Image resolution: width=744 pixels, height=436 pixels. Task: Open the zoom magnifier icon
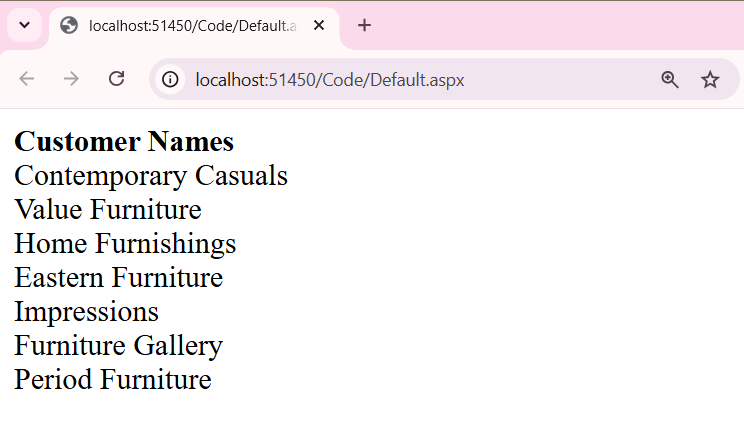pyautogui.click(x=670, y=79)
